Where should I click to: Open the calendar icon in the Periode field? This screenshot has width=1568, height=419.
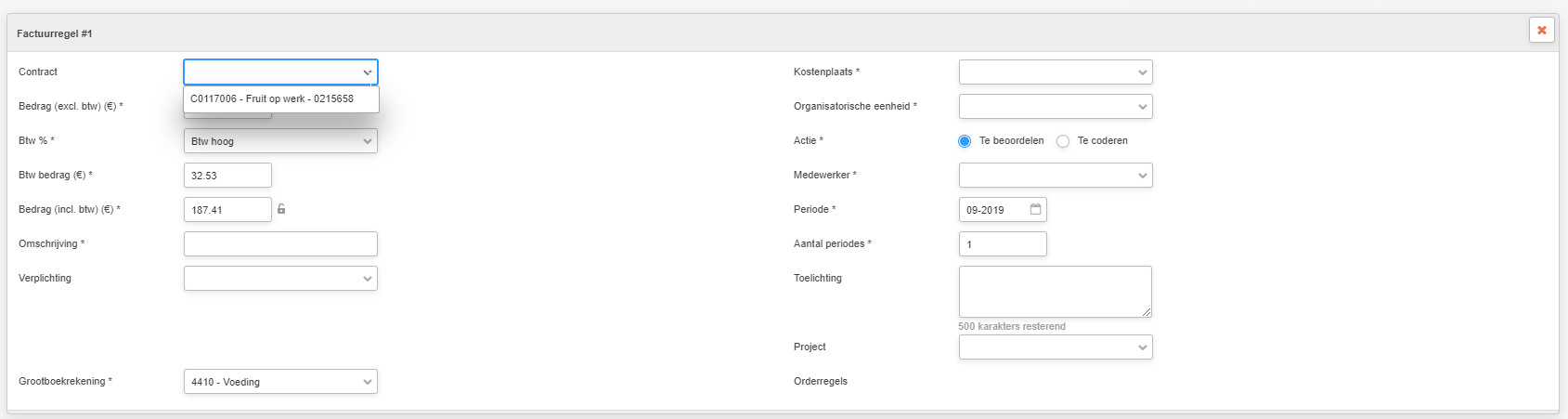point(1035,209)
